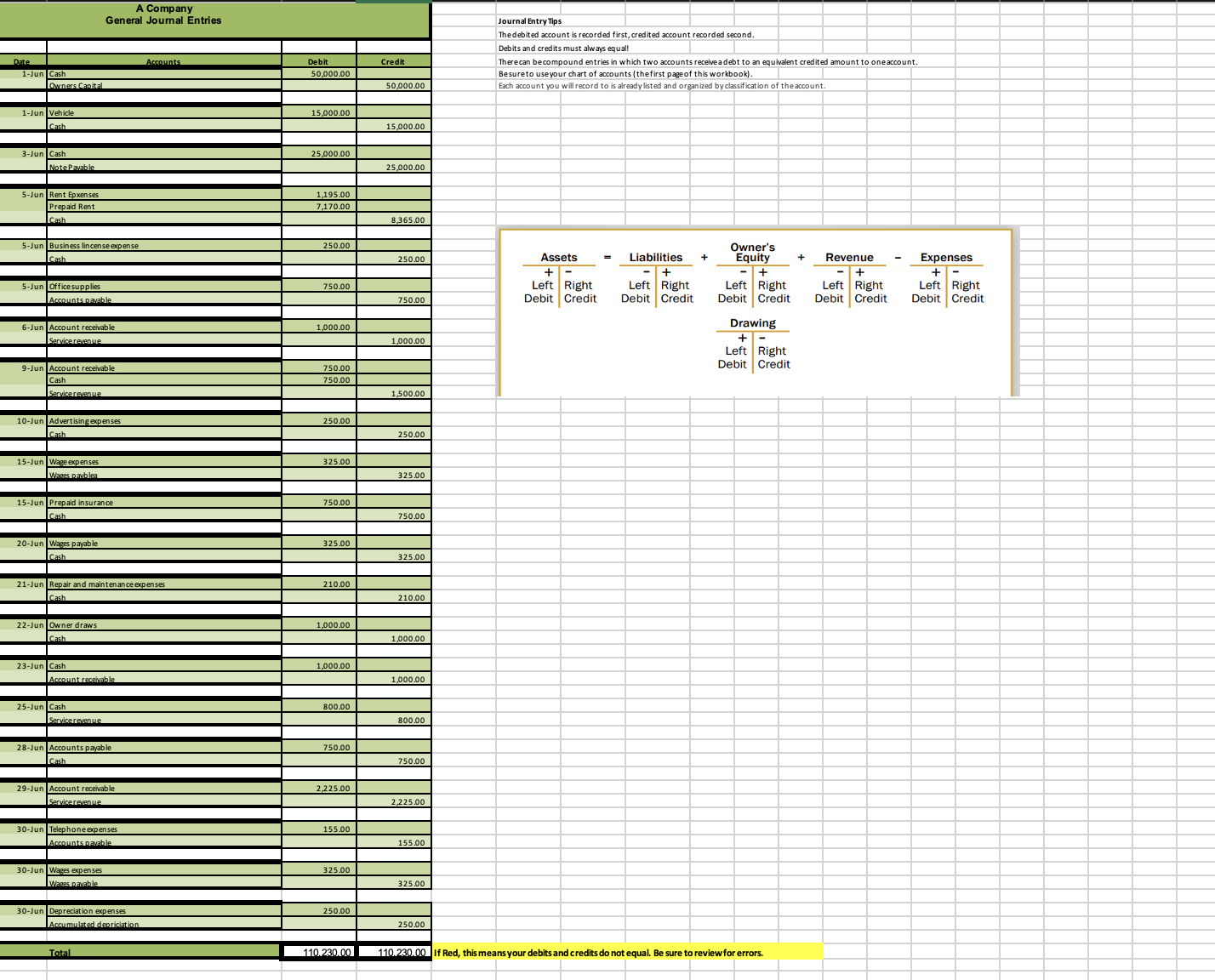This screenshot has height=980, width=1215.
Task: Select the 155.00 credit amount
Action: pos(393,843)
